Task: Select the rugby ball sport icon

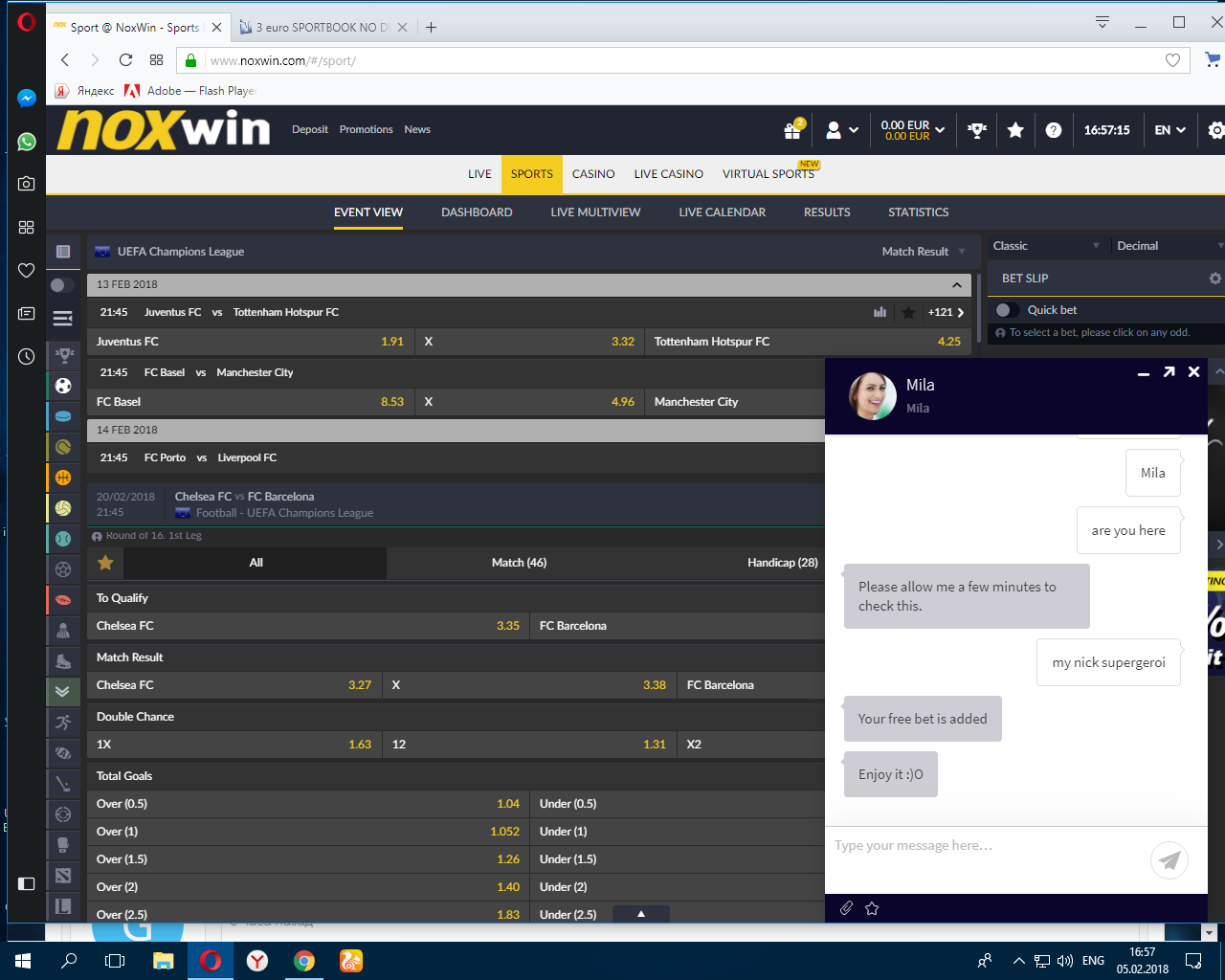Action: [63, 600]
